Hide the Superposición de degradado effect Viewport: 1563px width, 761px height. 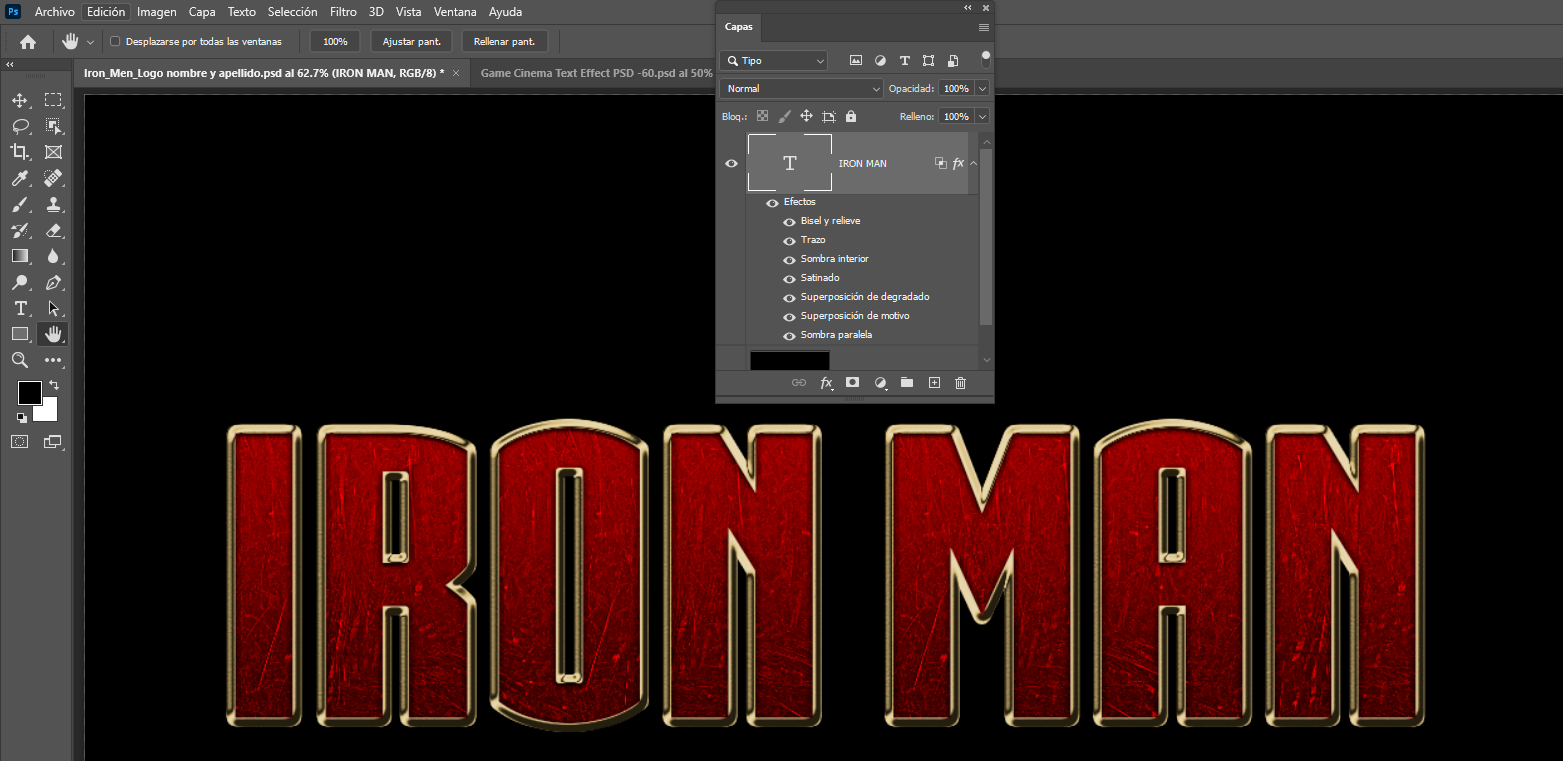click(x=789, y=297)
